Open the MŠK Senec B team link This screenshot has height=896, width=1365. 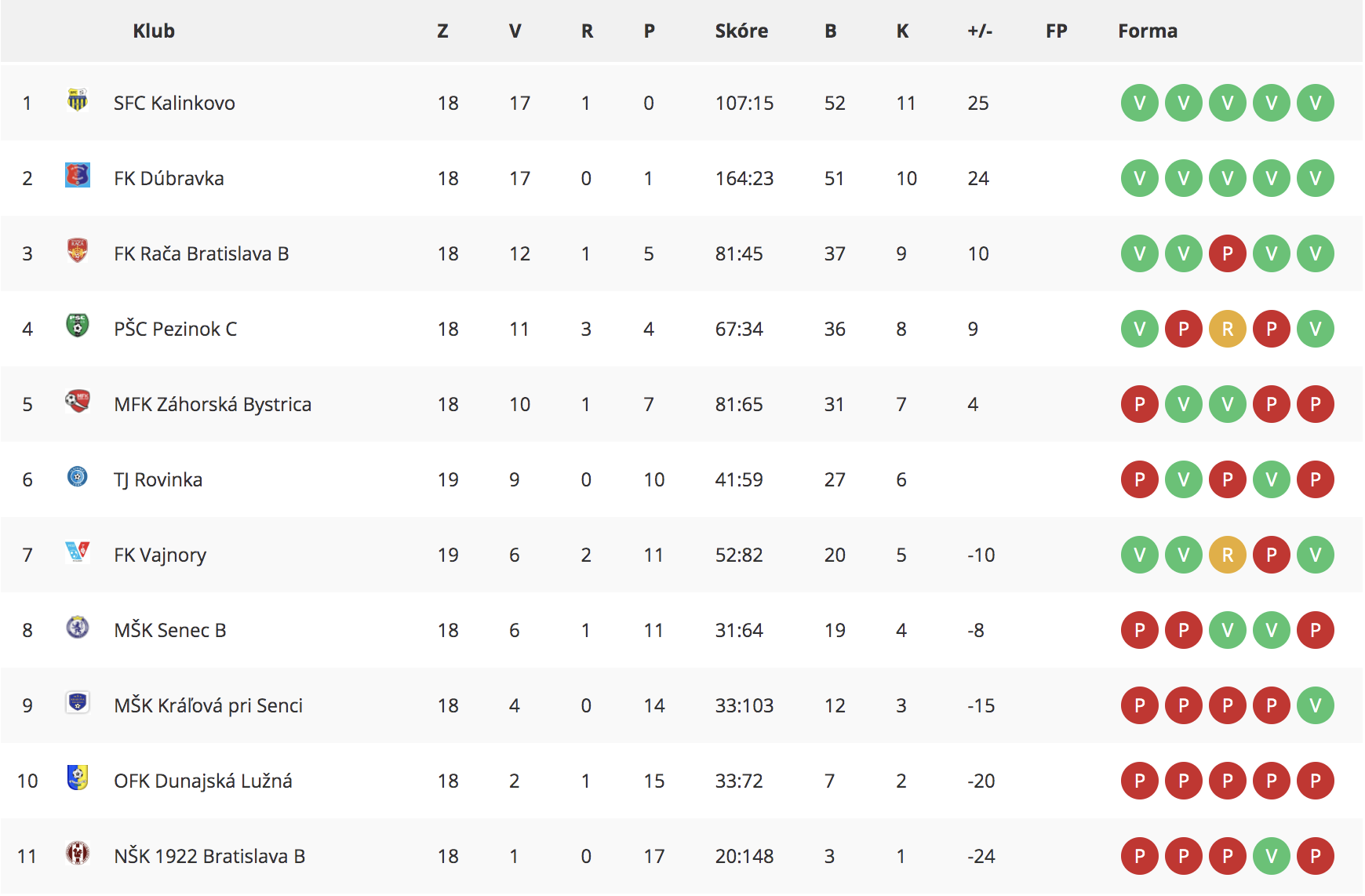point(170,630)
